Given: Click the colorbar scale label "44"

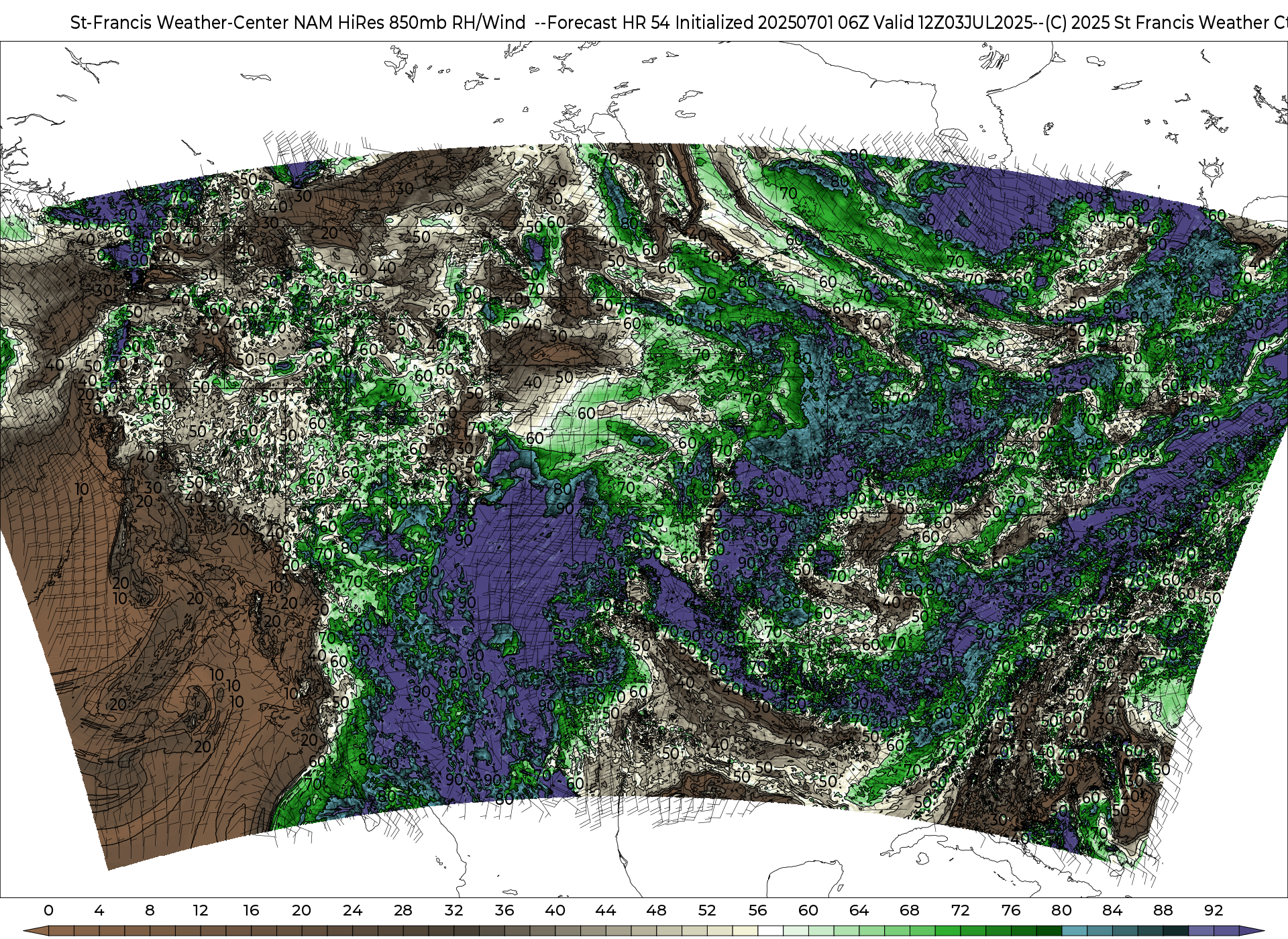Looking at the screenshot, I should point(606,910).
